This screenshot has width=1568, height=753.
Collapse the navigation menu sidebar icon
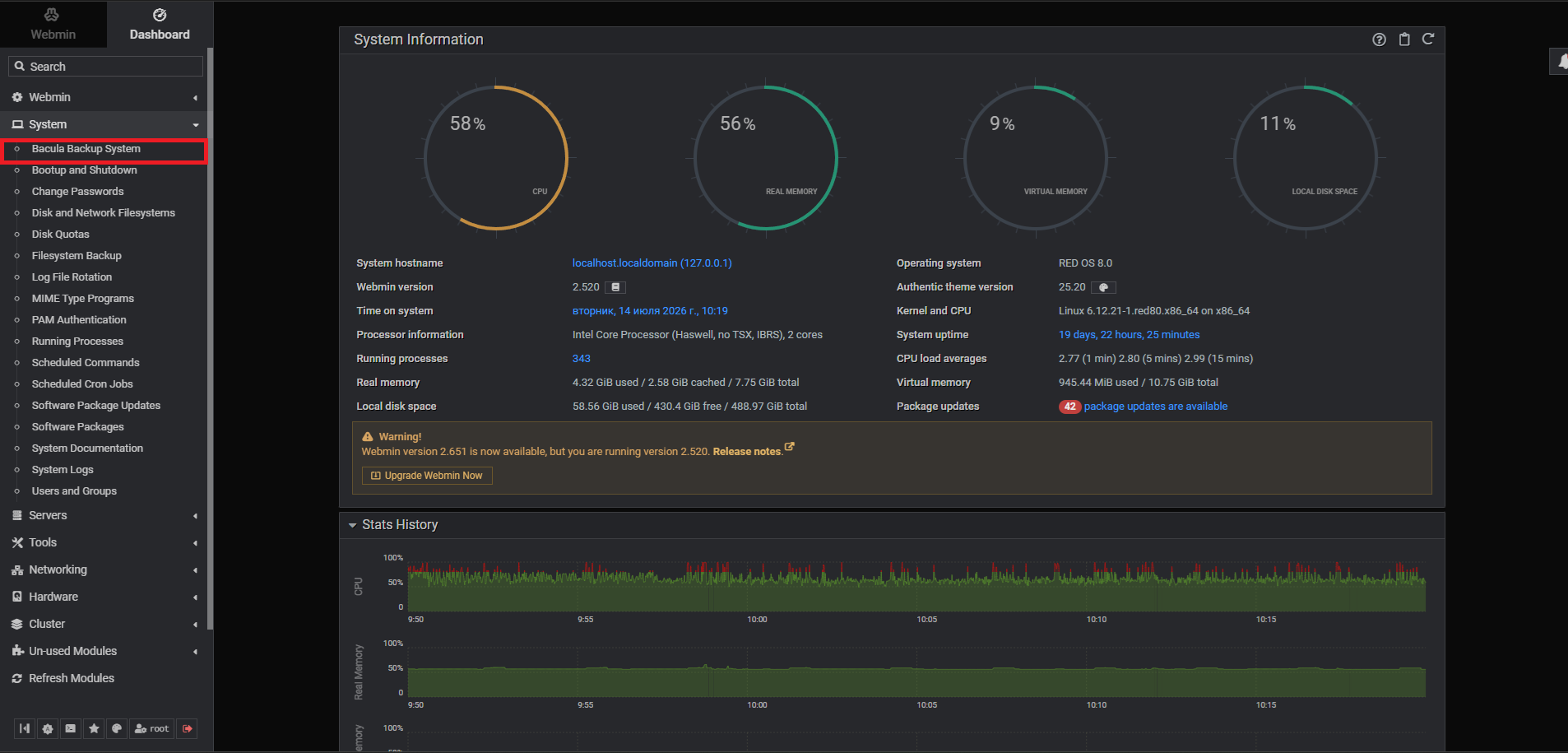pos(25,728)
